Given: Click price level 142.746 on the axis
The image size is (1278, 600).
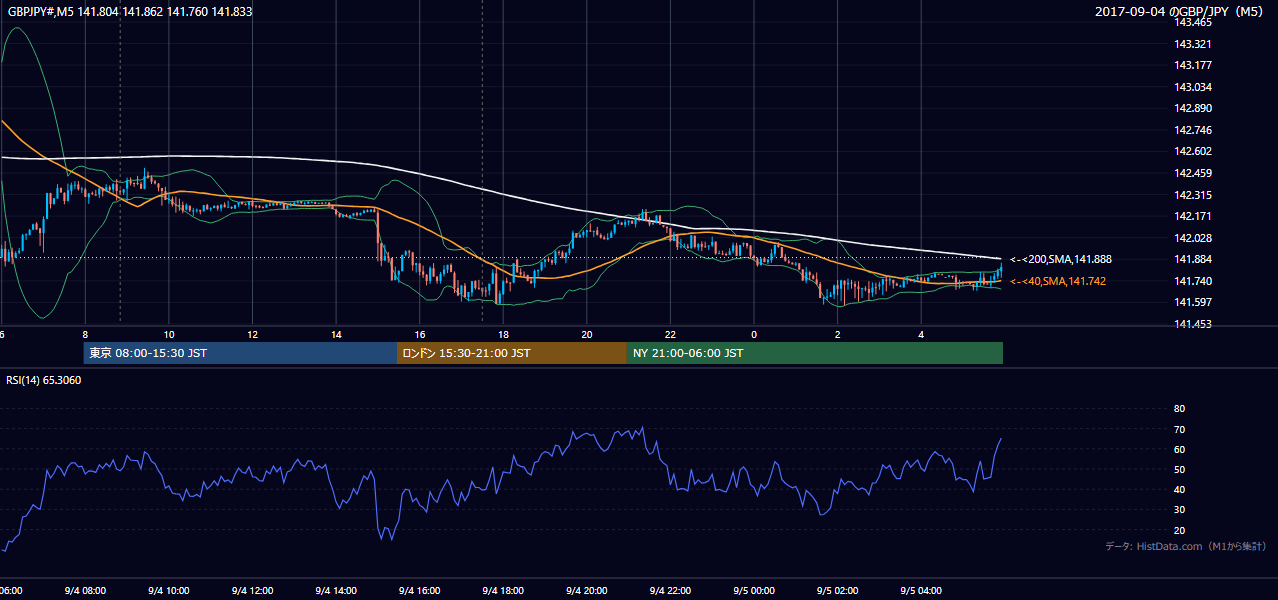Looking at the screenshot, I should pyautogui.click(x=1192, y=130).
